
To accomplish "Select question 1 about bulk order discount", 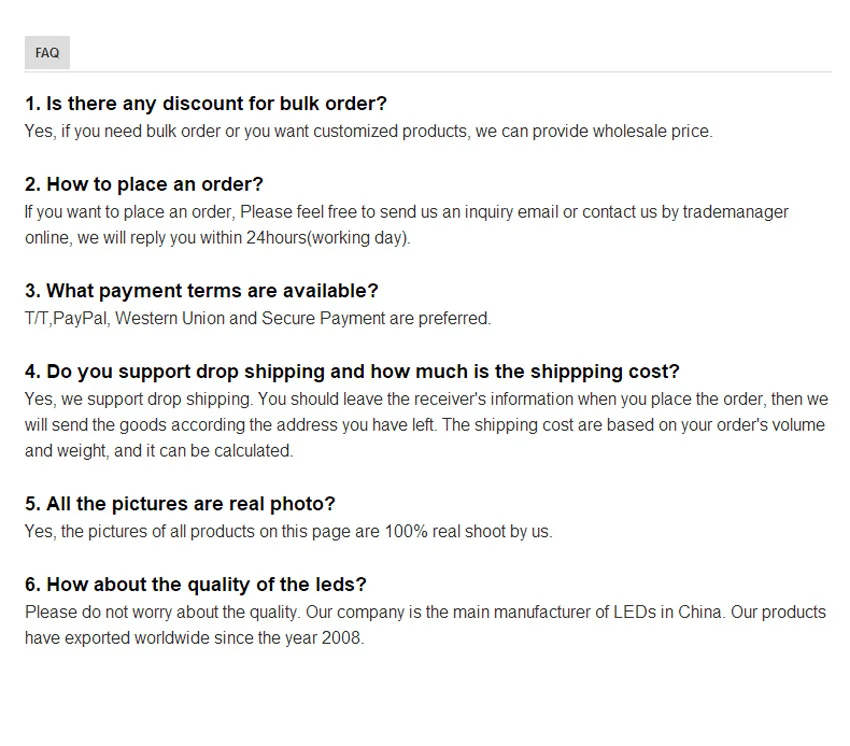I will (x=206, y=103).
